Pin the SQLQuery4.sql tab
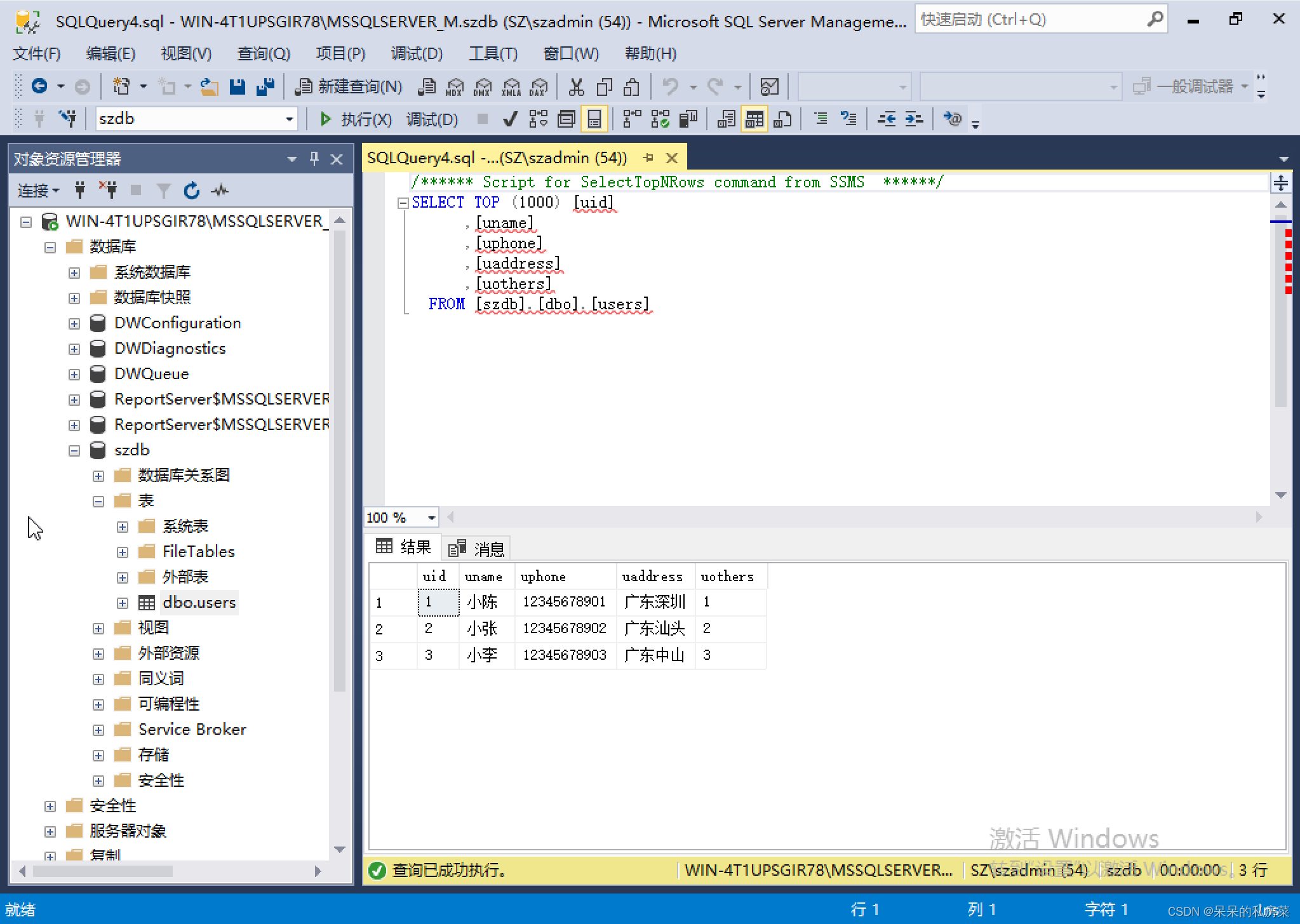Screen dimensions: 1300x924 pyautogui.click(x=648, y=157)
